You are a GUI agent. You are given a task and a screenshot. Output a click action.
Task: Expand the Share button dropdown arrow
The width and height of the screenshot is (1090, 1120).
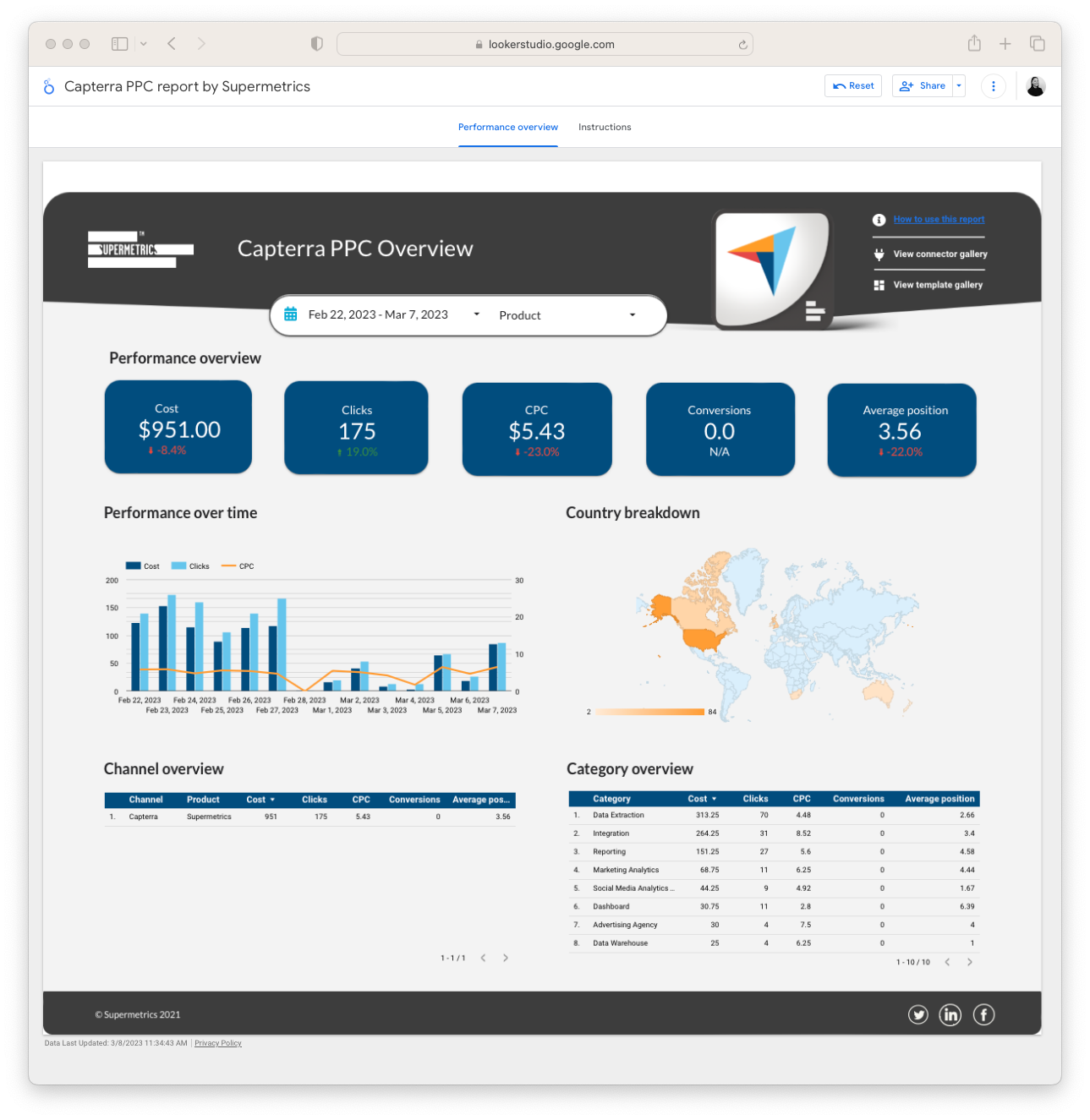[959, 86]
